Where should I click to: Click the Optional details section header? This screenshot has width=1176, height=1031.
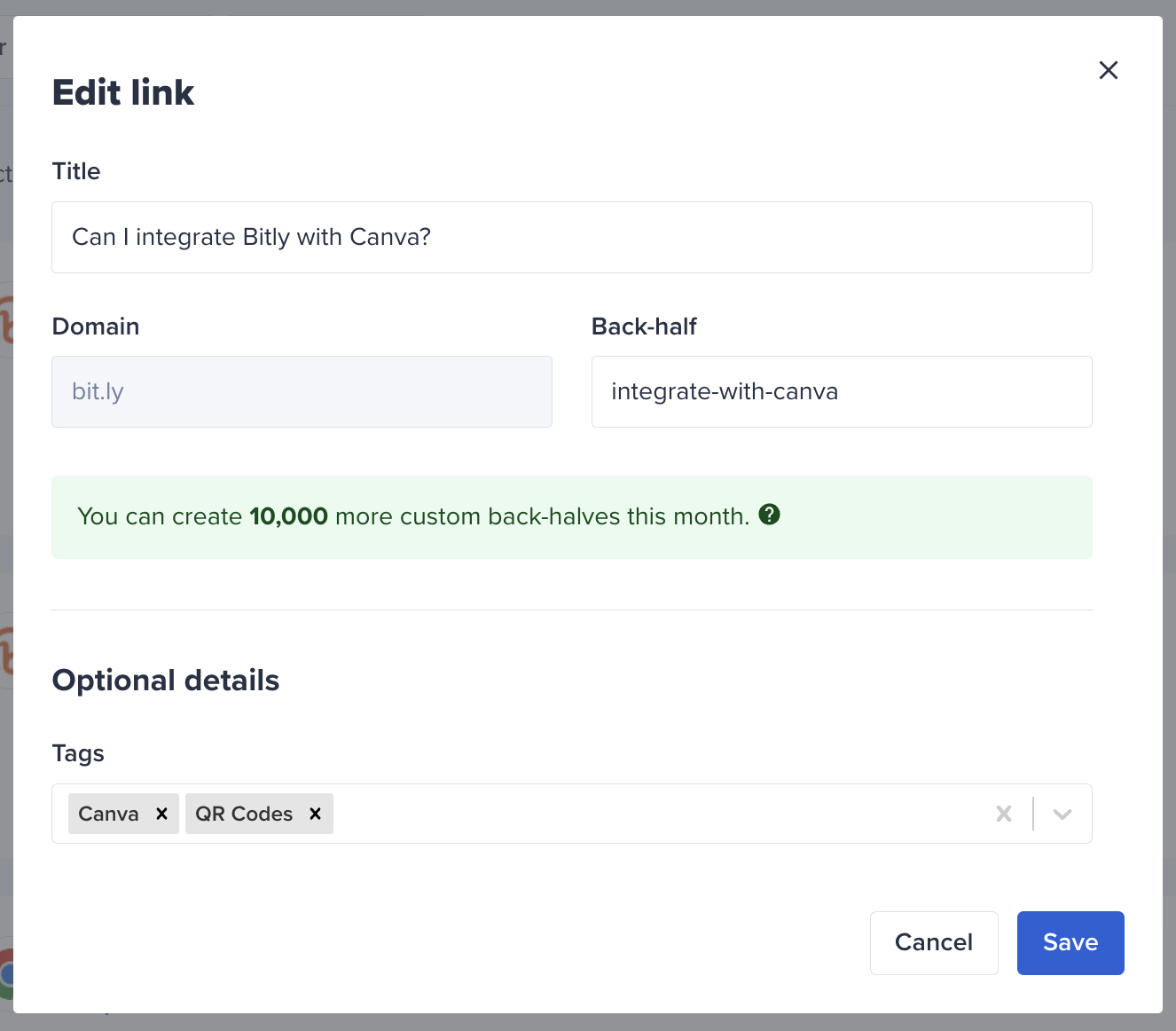click(166, 680)
